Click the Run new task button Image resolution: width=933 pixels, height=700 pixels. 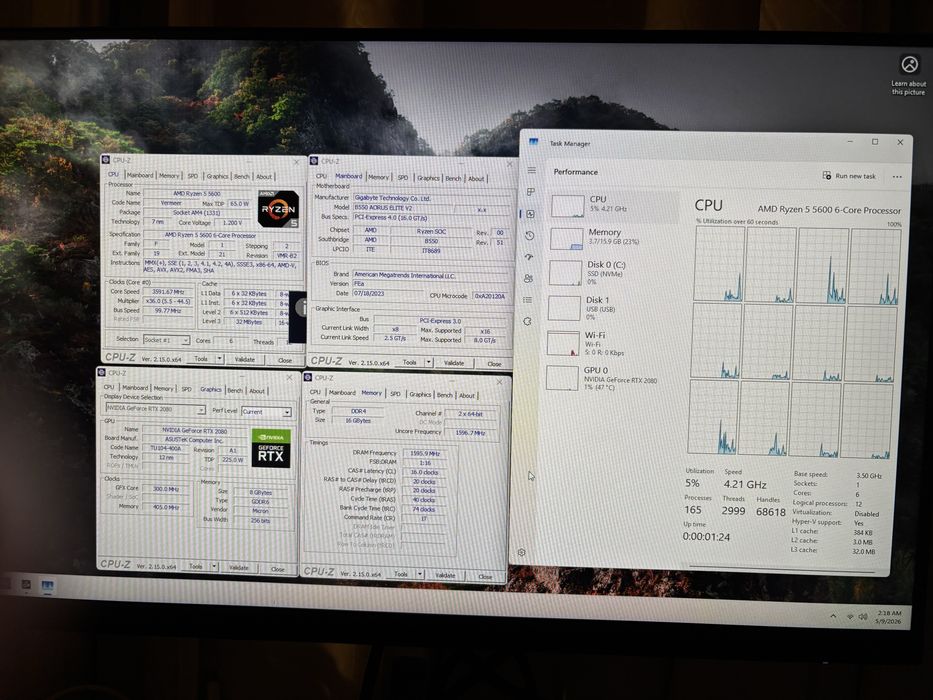[x=850, y=176]
